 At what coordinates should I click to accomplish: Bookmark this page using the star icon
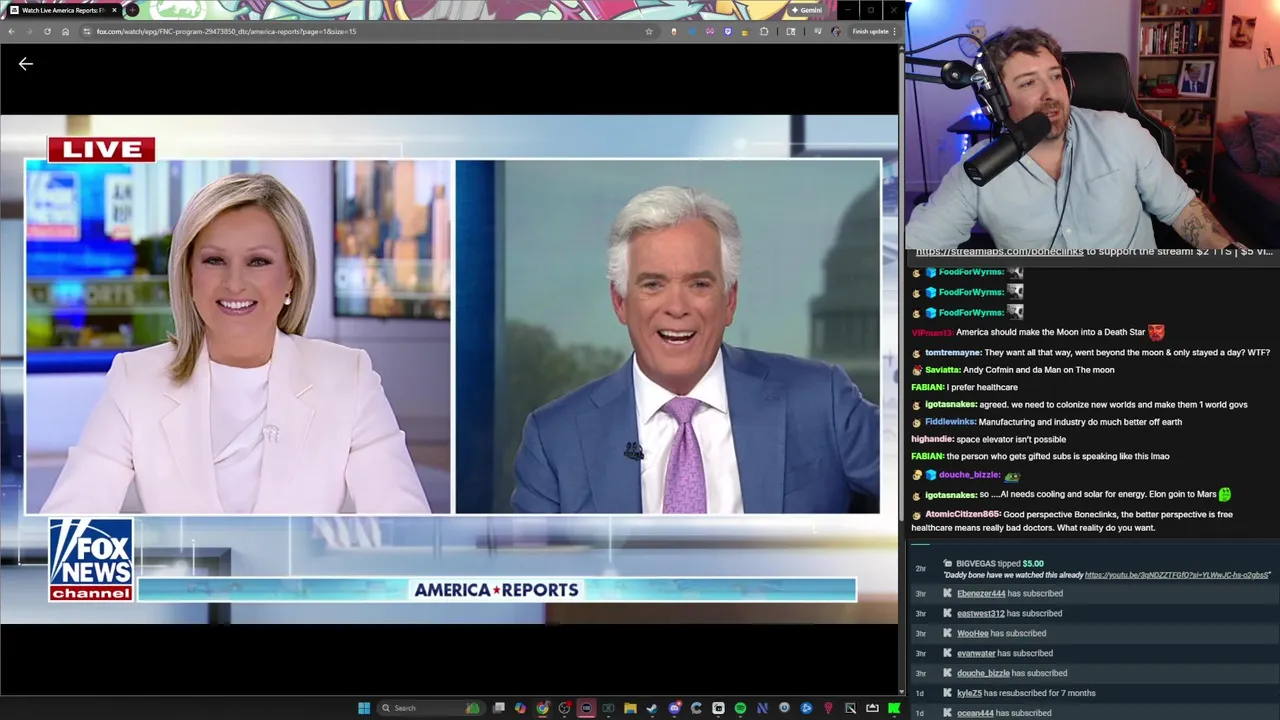[x=649, y=31]
